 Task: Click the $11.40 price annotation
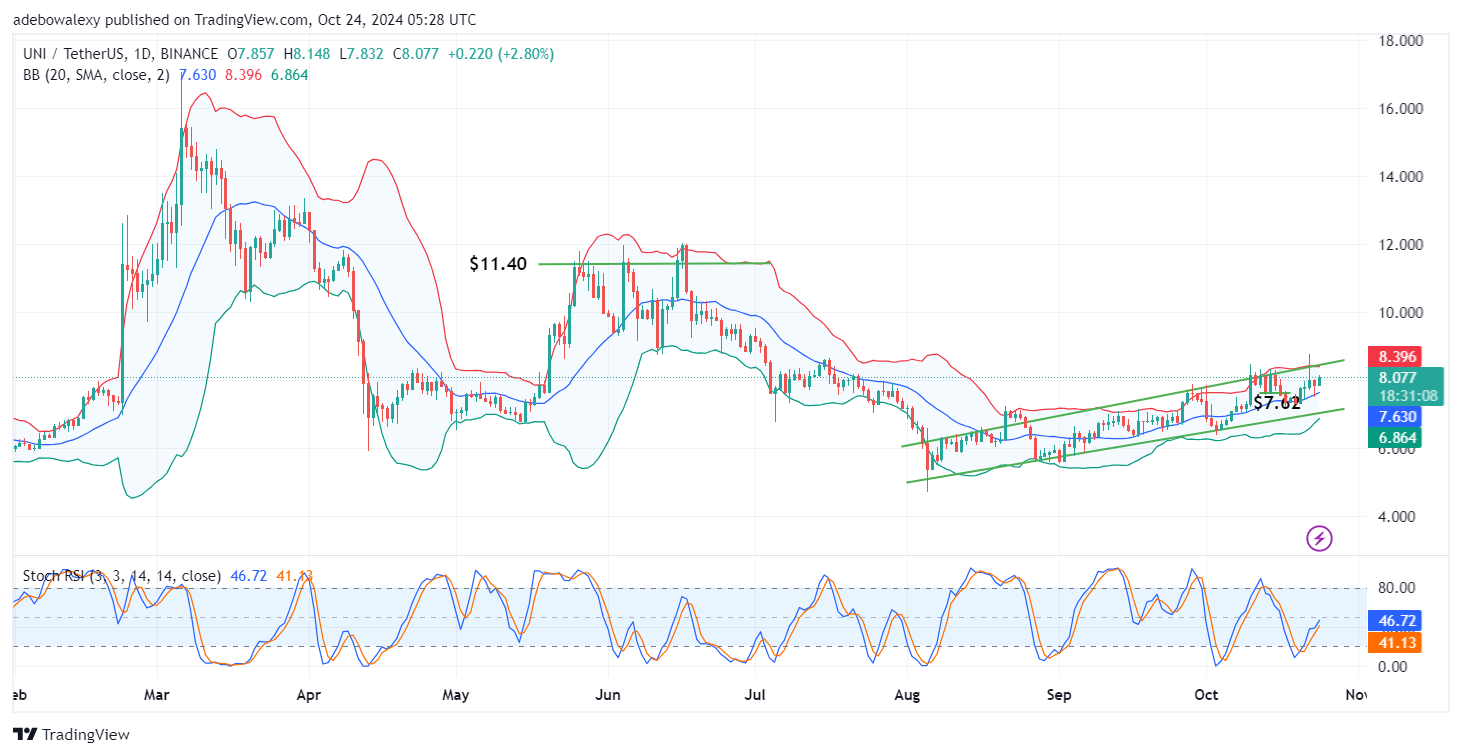[x=498, y=264]
